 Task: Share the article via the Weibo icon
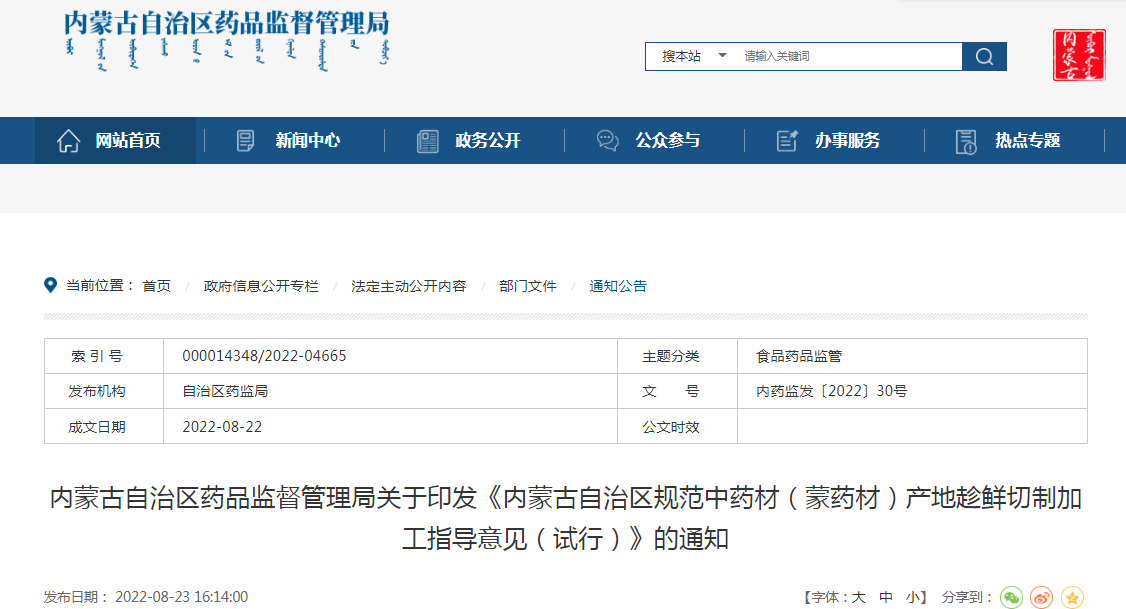[x=1040, y=597]
